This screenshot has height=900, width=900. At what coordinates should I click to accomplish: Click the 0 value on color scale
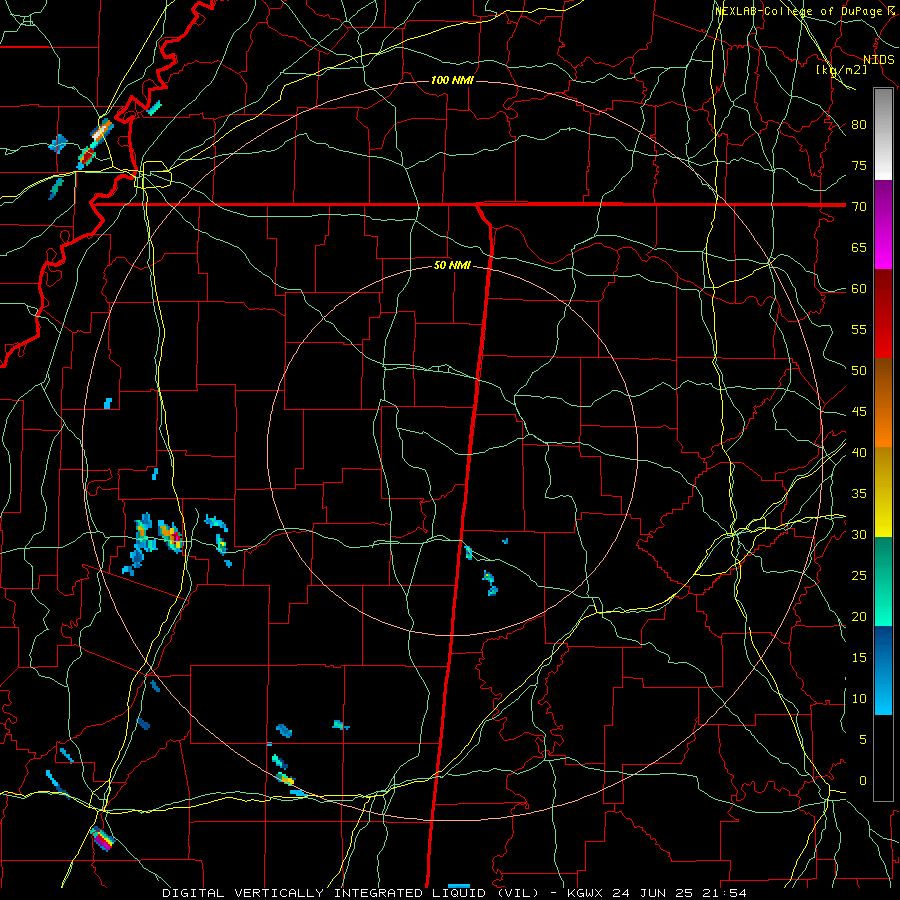(x=863, y=781)
